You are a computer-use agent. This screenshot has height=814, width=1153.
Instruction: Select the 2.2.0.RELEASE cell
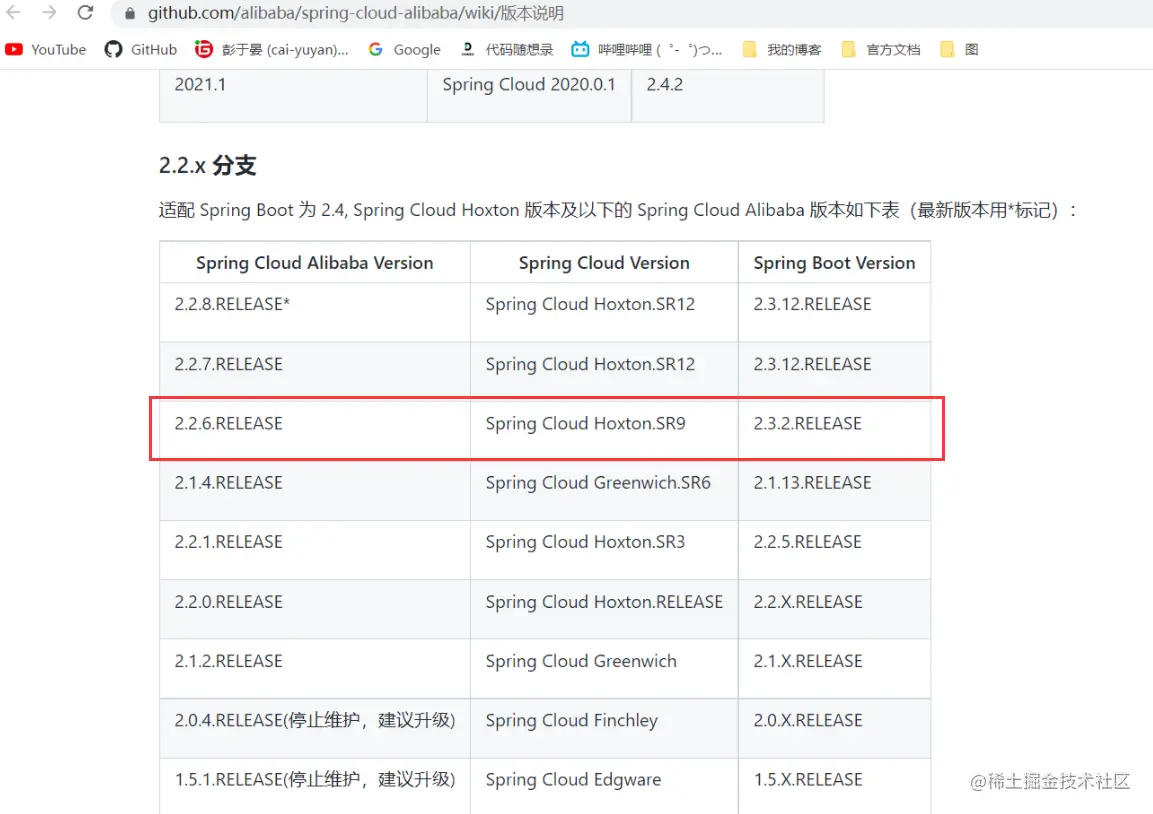coord(315,609)
